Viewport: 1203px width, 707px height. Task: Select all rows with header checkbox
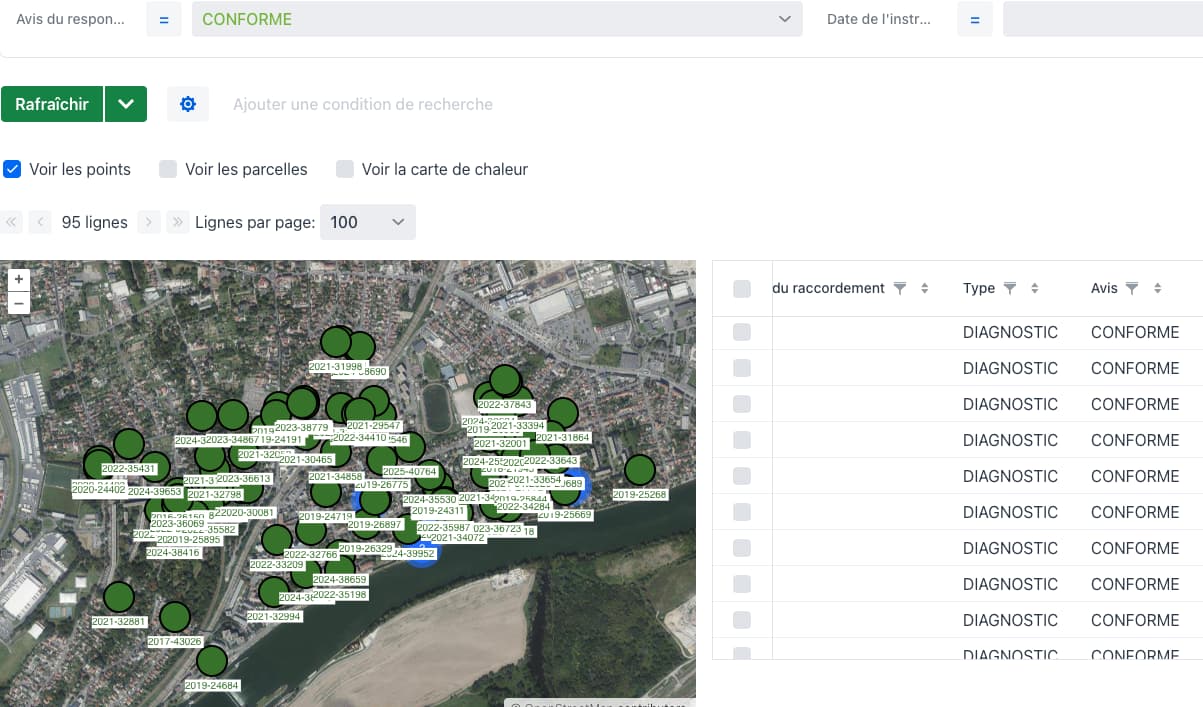click(742, 289)
